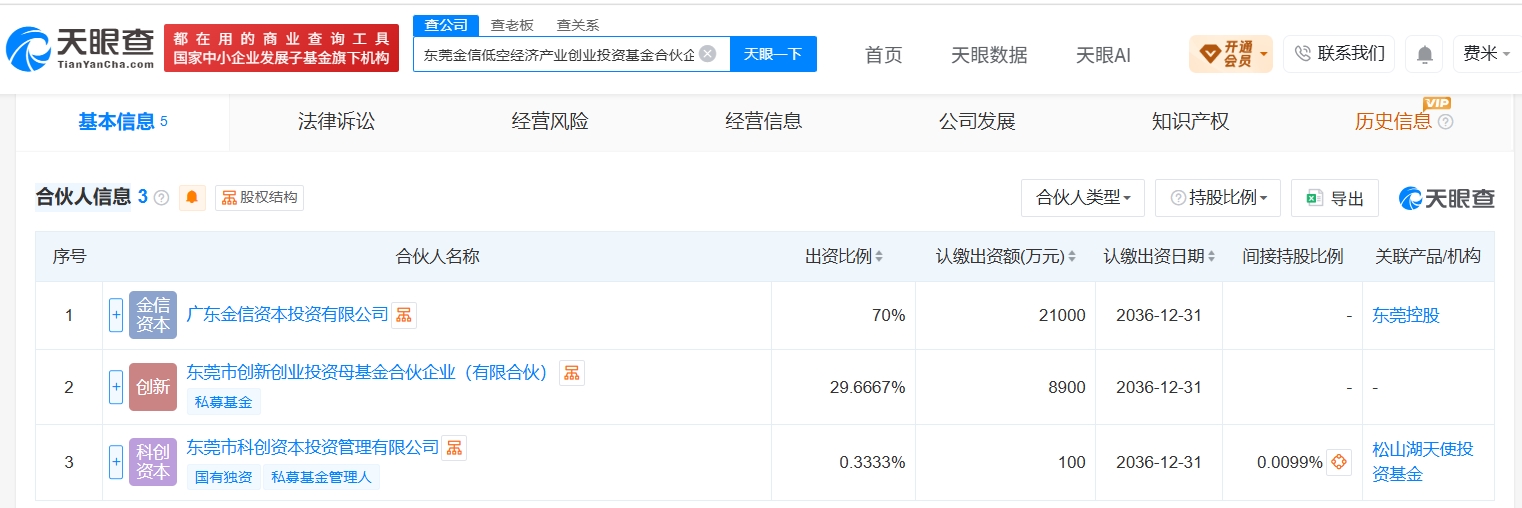
Task: Expand row 1 with the plus button
Action: [116, 315]
